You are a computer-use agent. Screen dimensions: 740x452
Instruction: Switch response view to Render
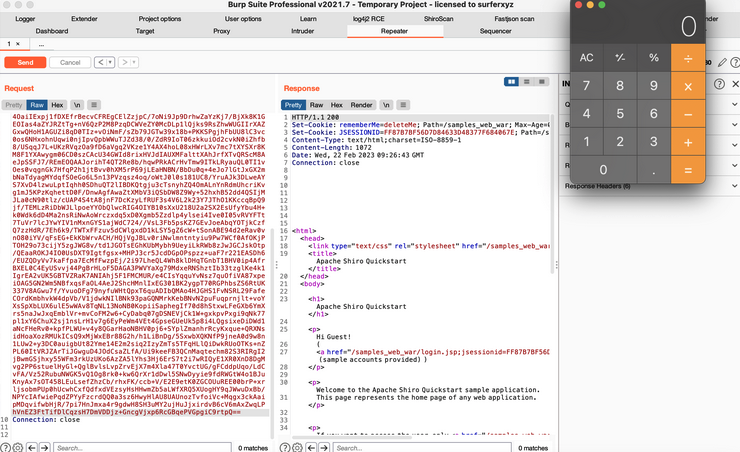(362, 105)
